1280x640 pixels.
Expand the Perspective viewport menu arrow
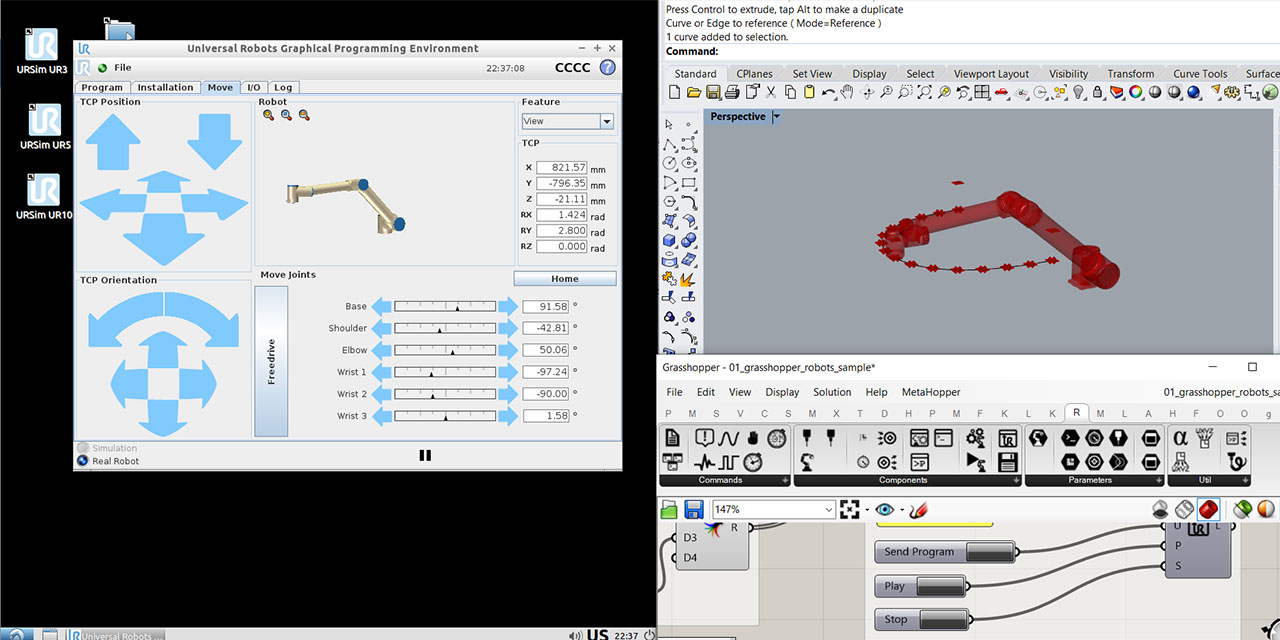click(x=777, y=117)
